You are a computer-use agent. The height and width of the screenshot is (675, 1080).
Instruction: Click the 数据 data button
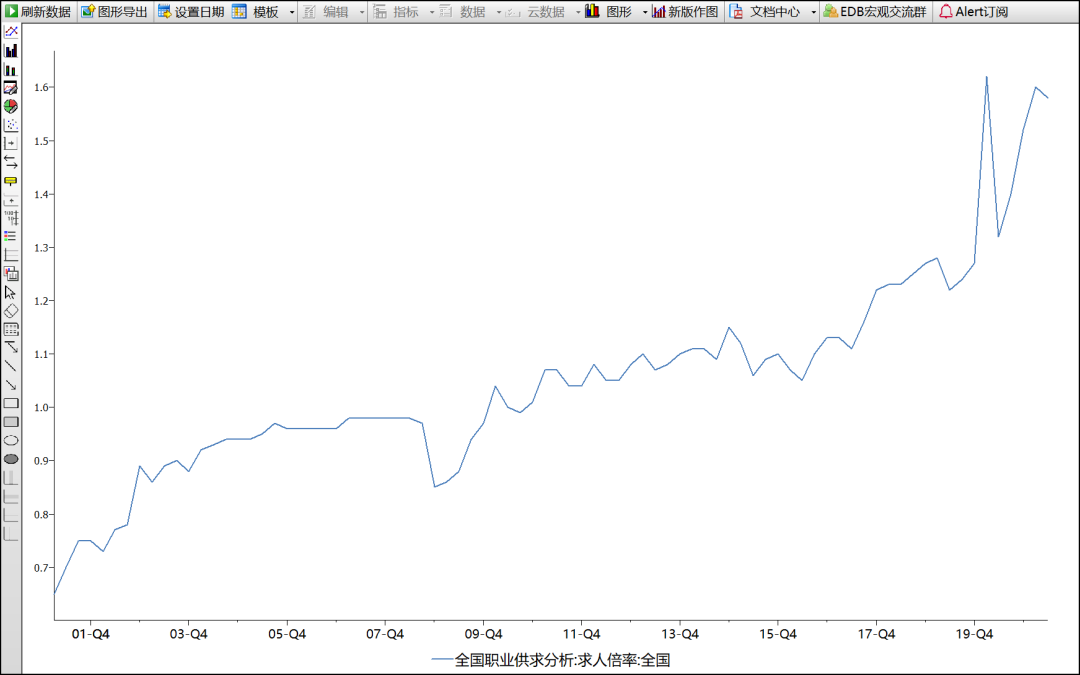464,12
